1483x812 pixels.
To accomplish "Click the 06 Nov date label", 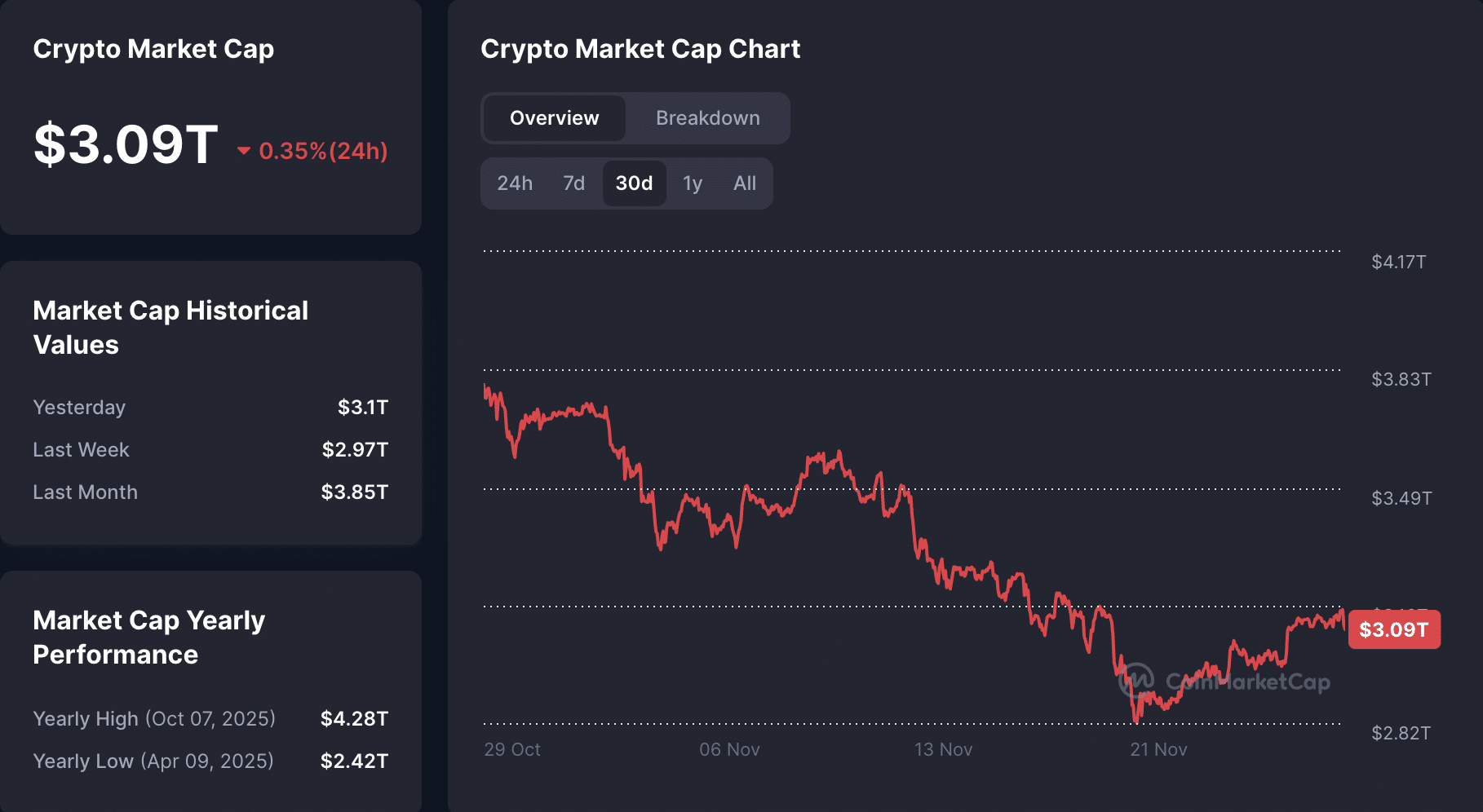I will 729,749.
